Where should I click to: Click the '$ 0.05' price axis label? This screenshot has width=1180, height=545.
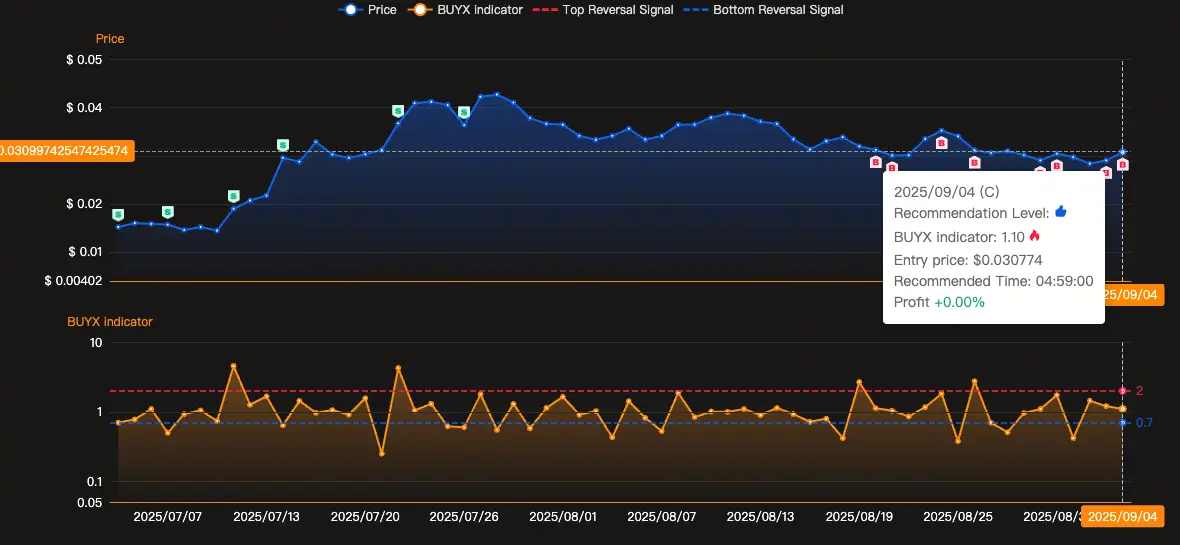point(84,59)
